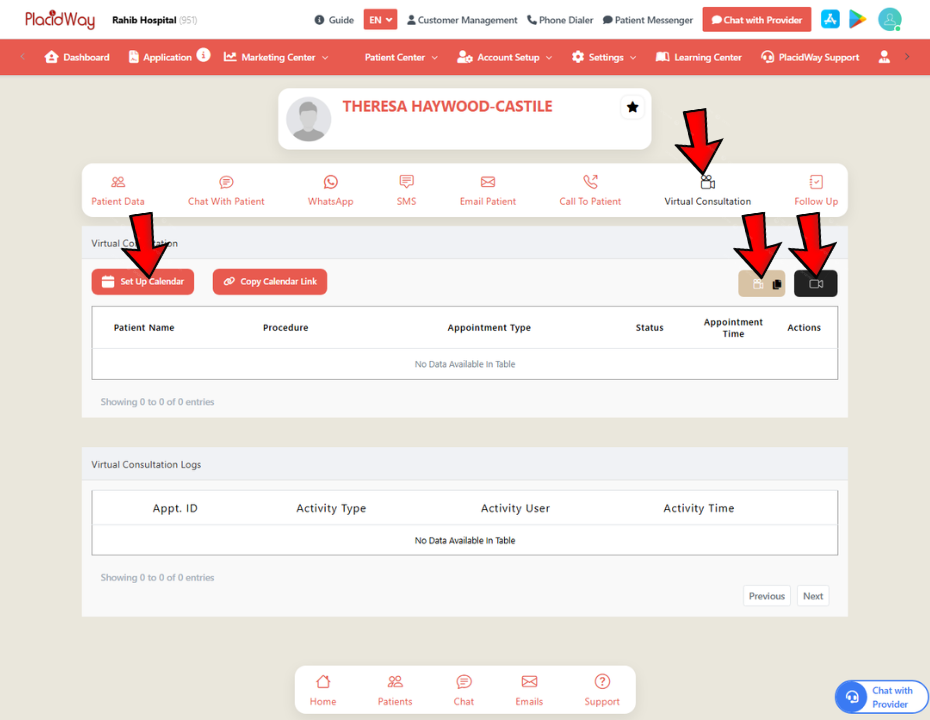Open the SMS option for patient
This screenshot has height=720, width=930.
(x=406, y=190)
